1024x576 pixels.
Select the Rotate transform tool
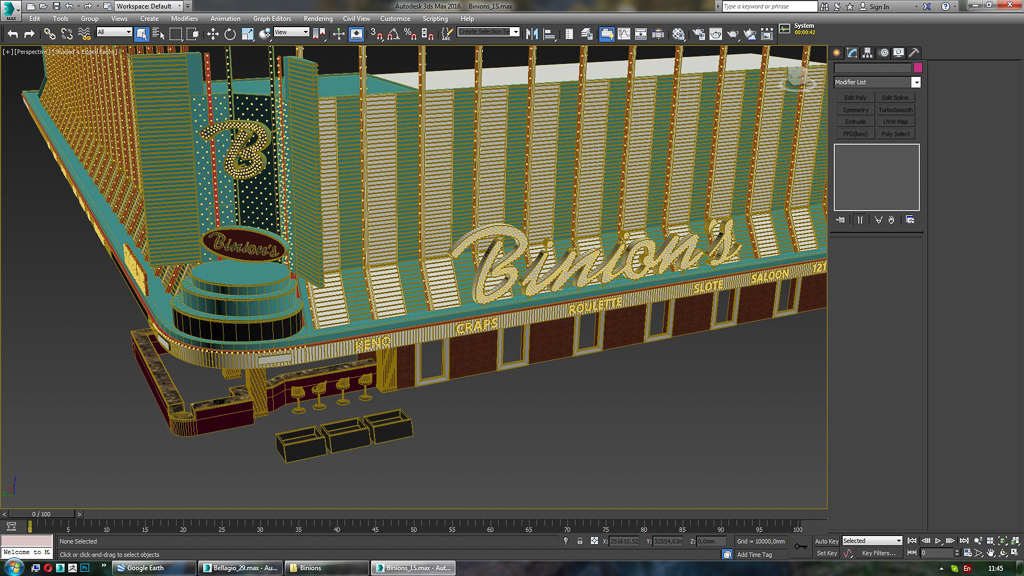[x=230, y=34]
